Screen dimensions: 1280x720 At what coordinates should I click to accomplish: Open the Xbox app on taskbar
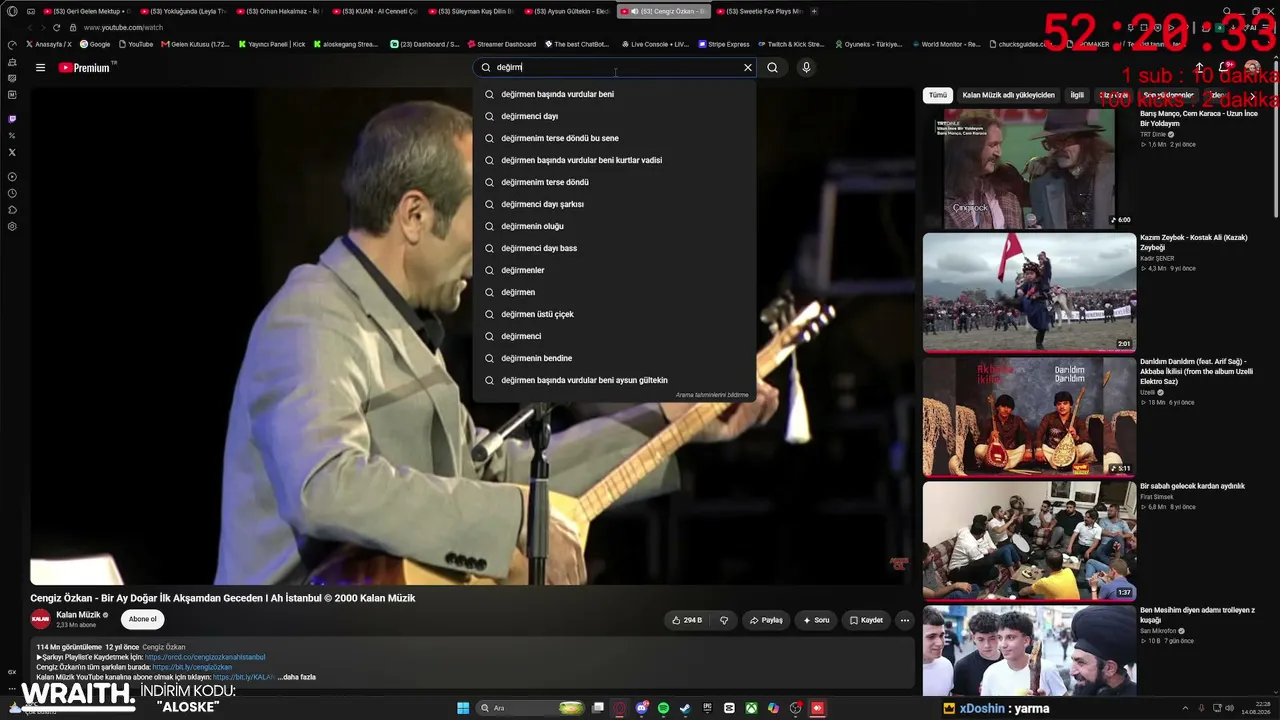(x=751, y=708)
